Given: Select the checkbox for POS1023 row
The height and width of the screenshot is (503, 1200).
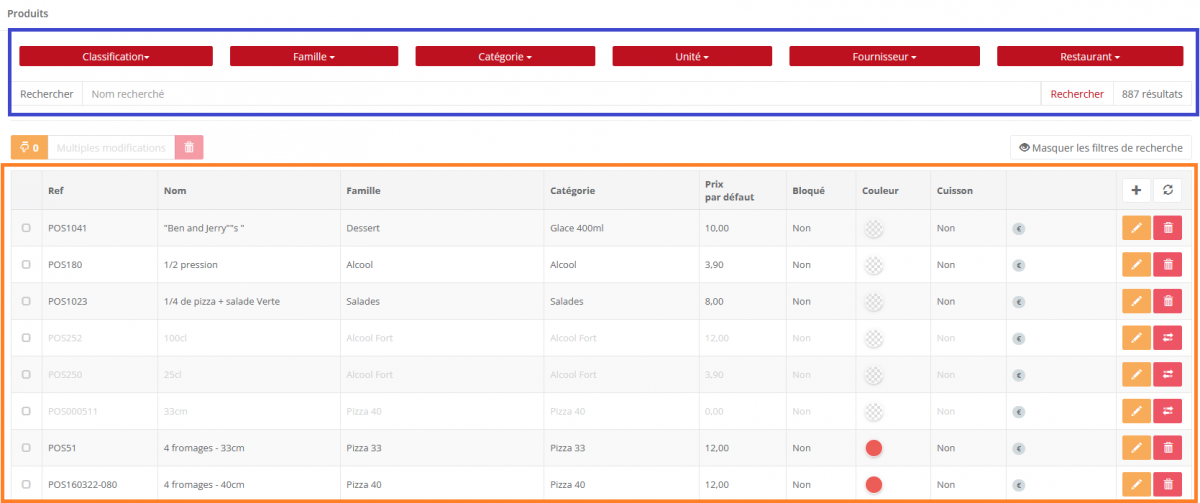Looking at the screenshot, I should point(26,301).
